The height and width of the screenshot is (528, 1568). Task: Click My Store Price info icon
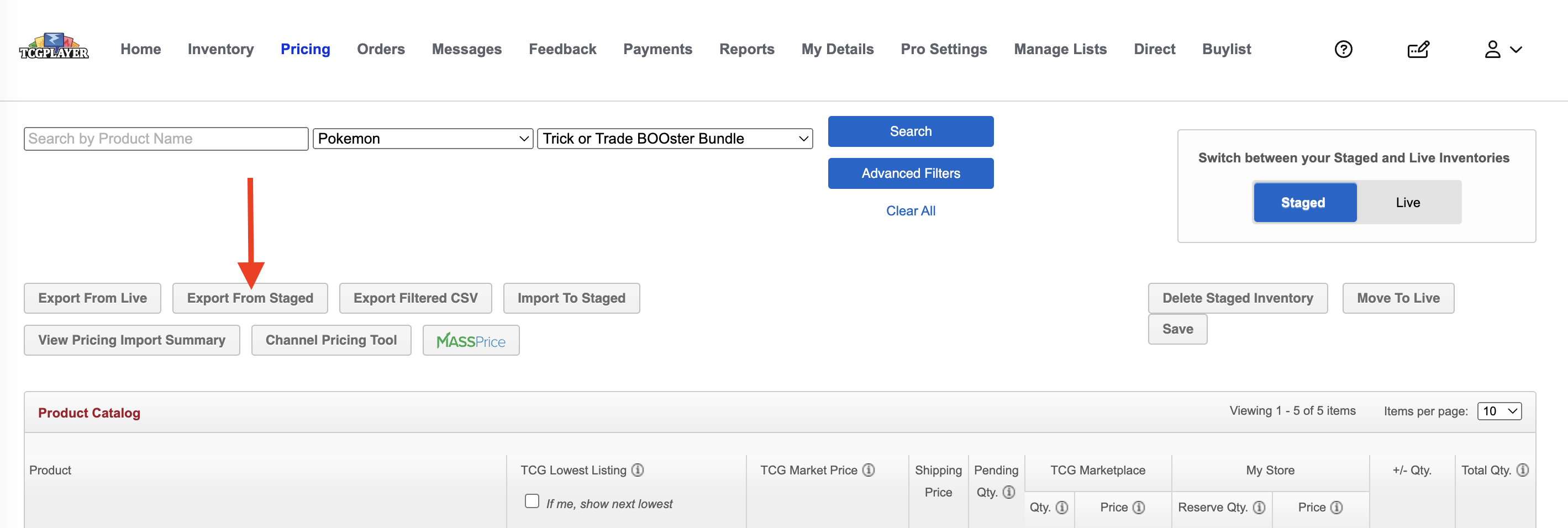coord(1336,506)
